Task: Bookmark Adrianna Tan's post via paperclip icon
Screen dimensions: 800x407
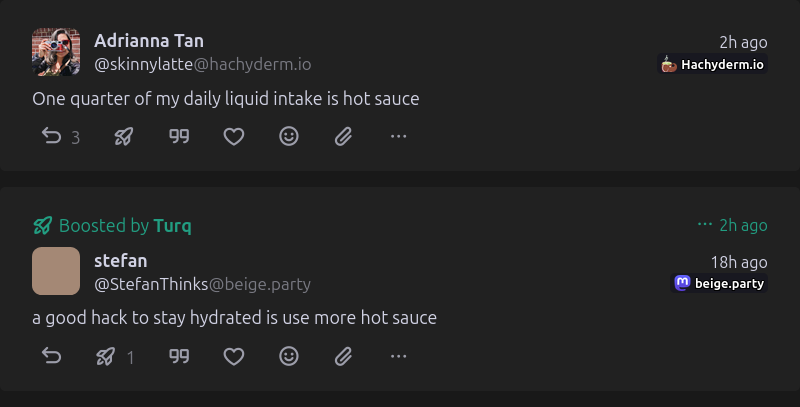Action: (x=343, y=136)
